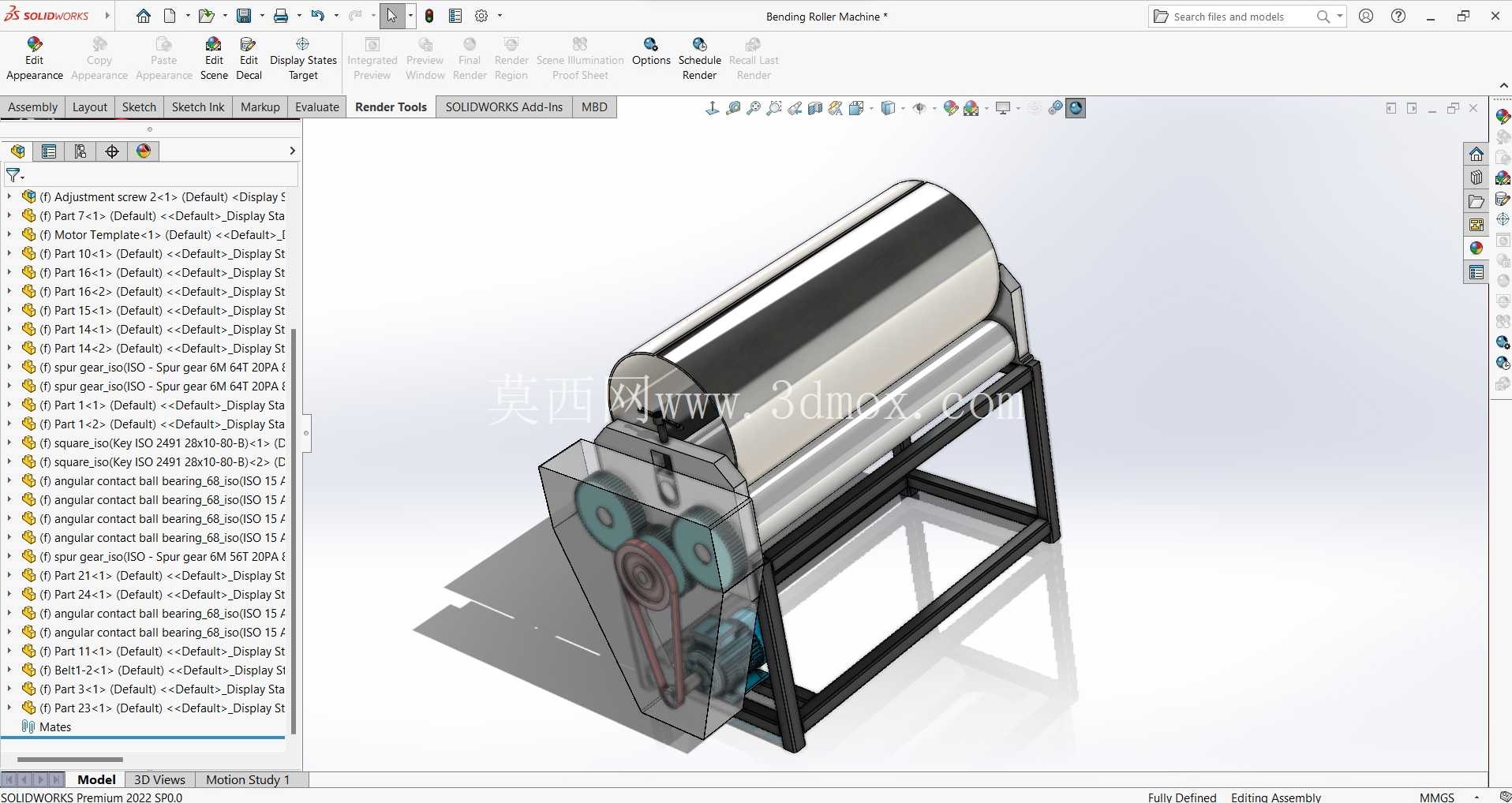Open Edit Decal tool
The width and height of the screenshot is (1512, 803).
tap(249, 58)
